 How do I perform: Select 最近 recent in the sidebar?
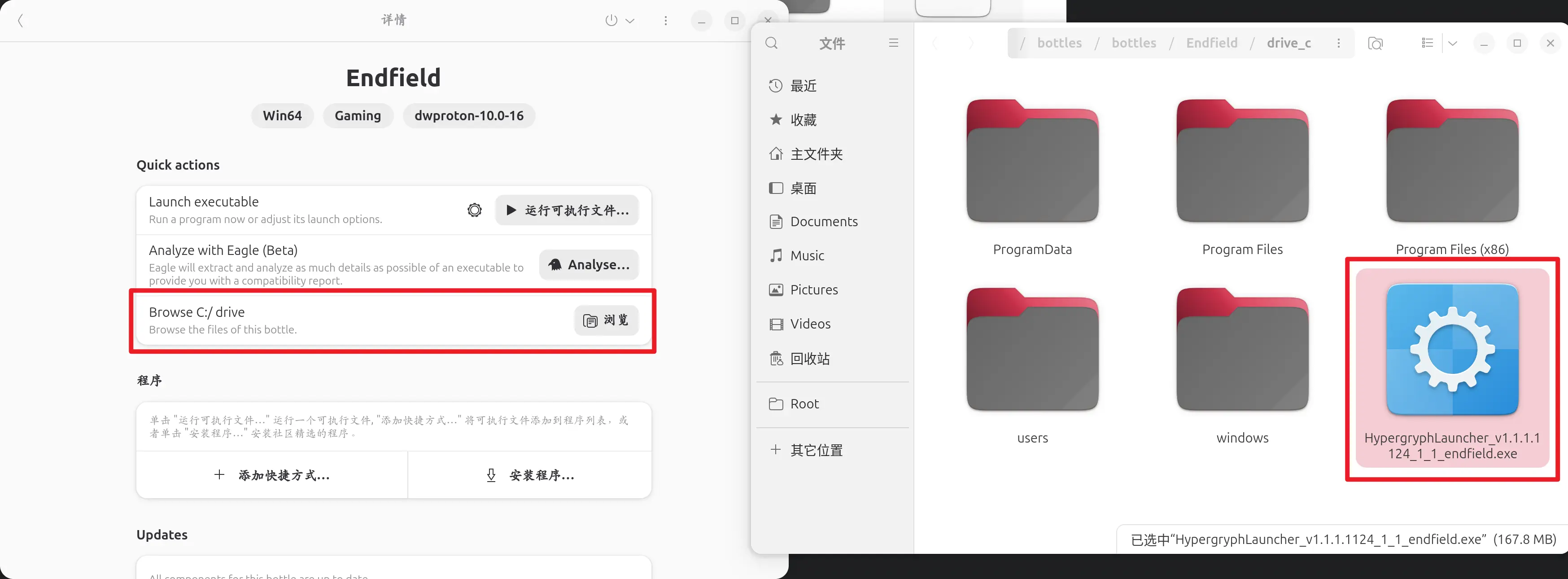[803, 86]
